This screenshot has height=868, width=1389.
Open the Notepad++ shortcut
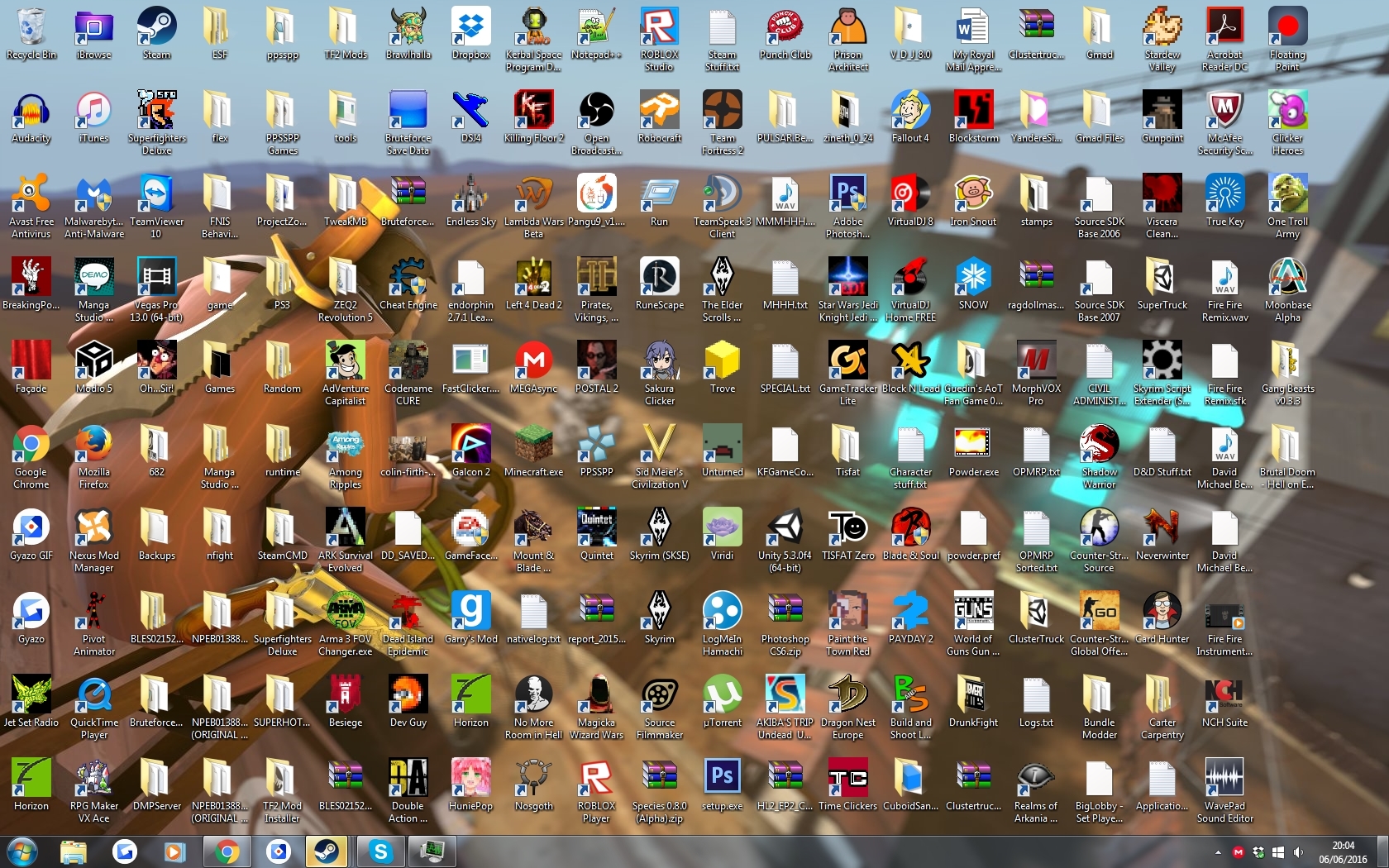597,34
